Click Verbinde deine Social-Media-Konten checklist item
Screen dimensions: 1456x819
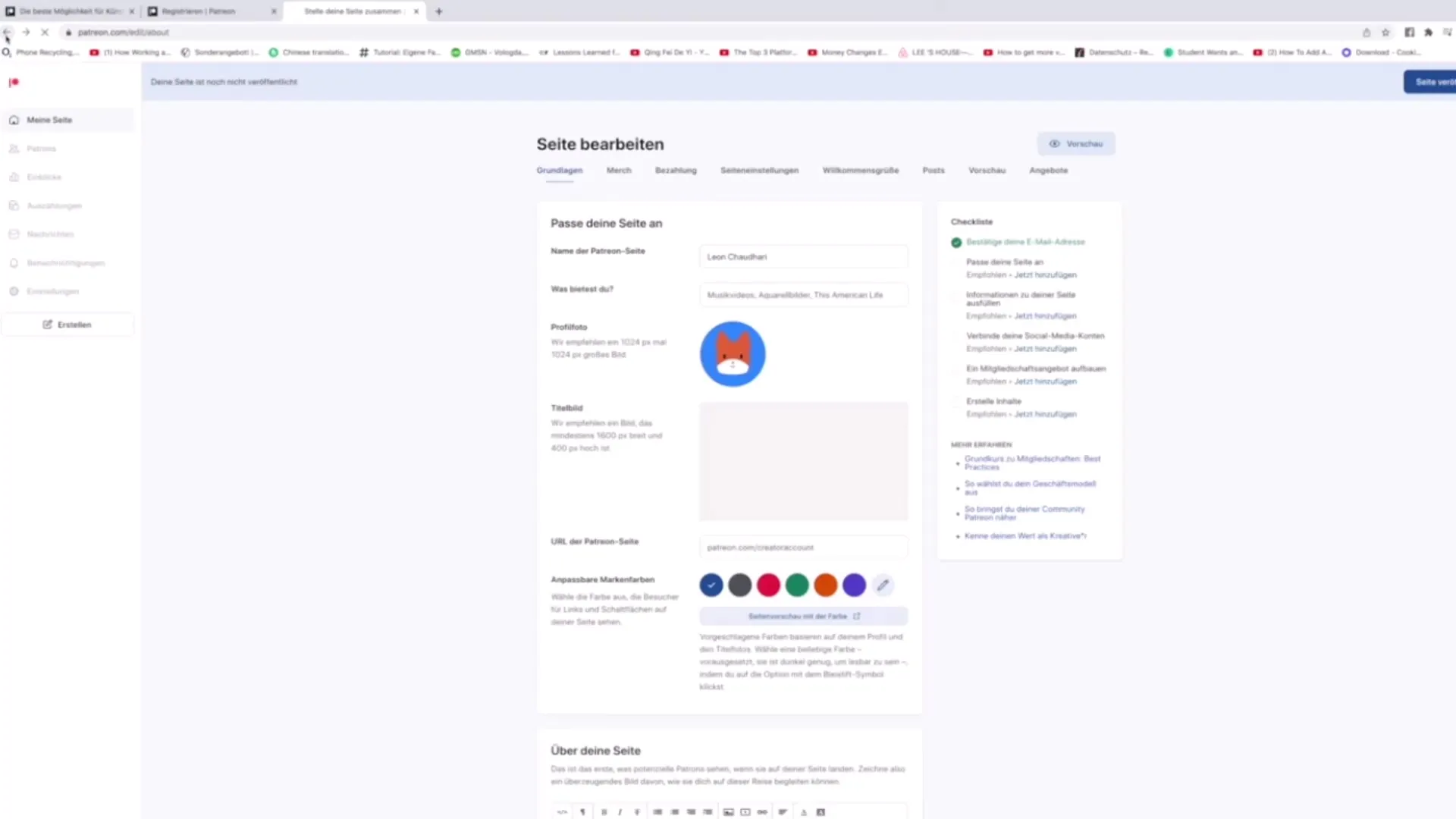[1035, 336]
